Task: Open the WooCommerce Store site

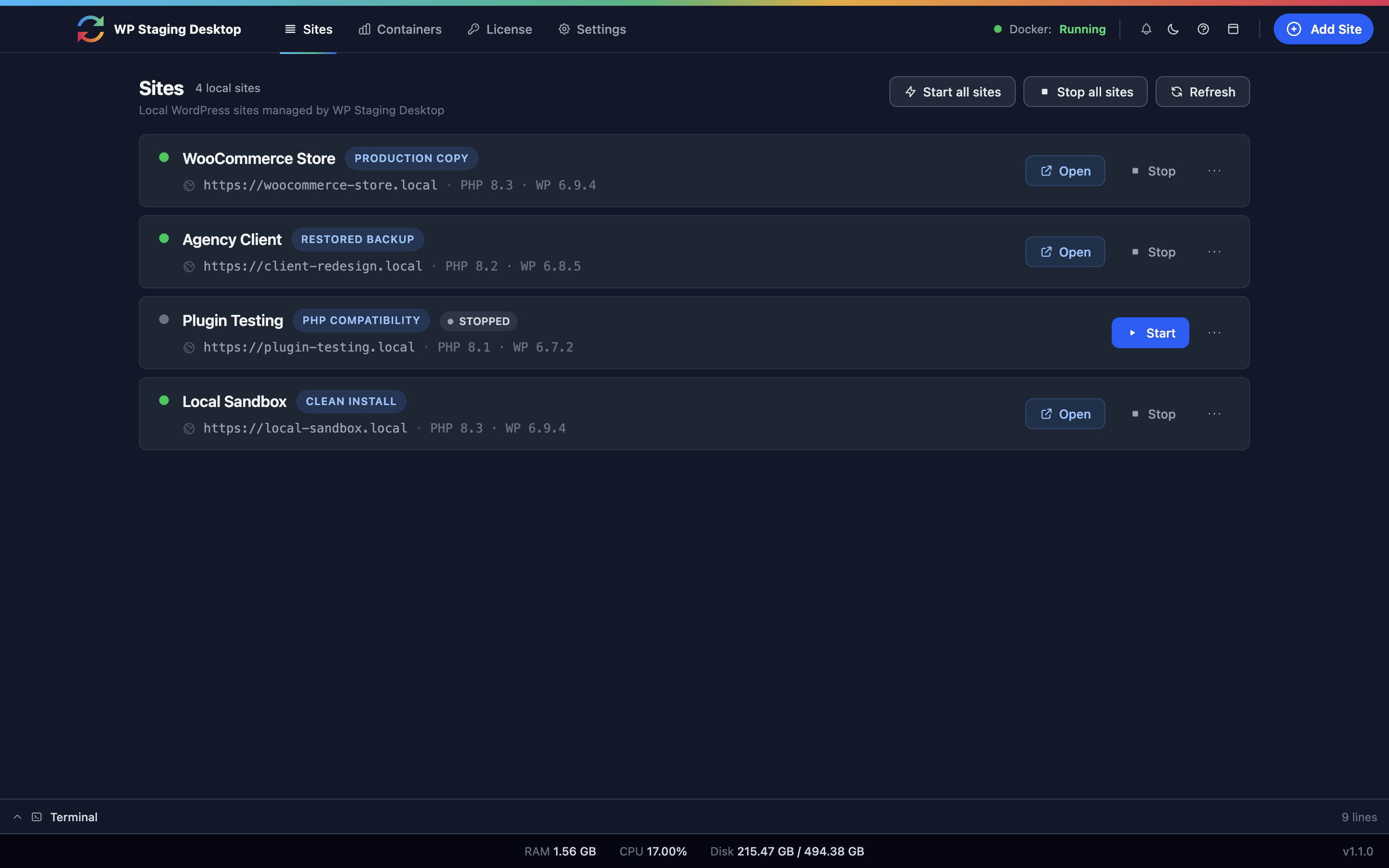Action: 1065,171
